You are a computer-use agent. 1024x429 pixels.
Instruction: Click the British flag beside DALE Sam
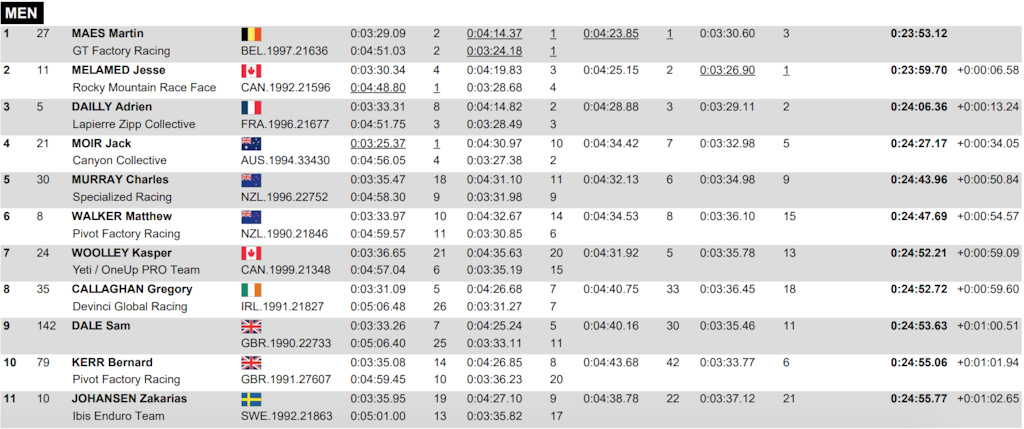[251, 326]
